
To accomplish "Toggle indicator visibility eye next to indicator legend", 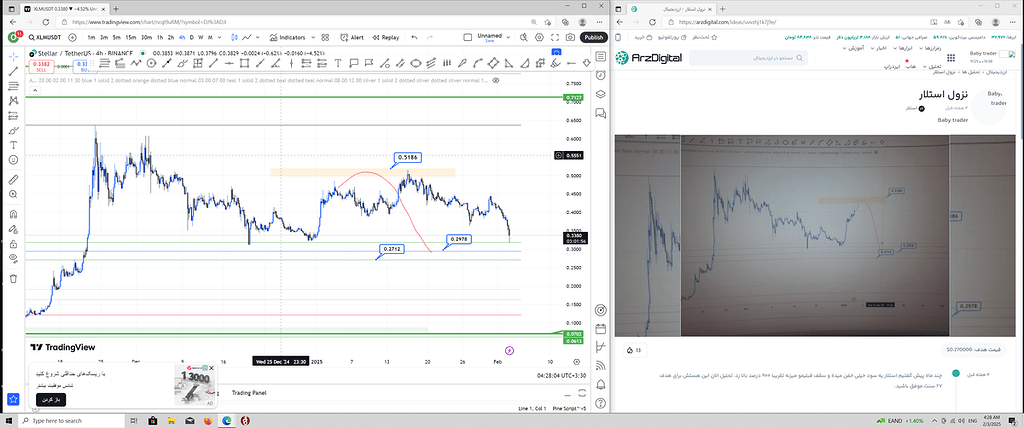I will (496, 80).
